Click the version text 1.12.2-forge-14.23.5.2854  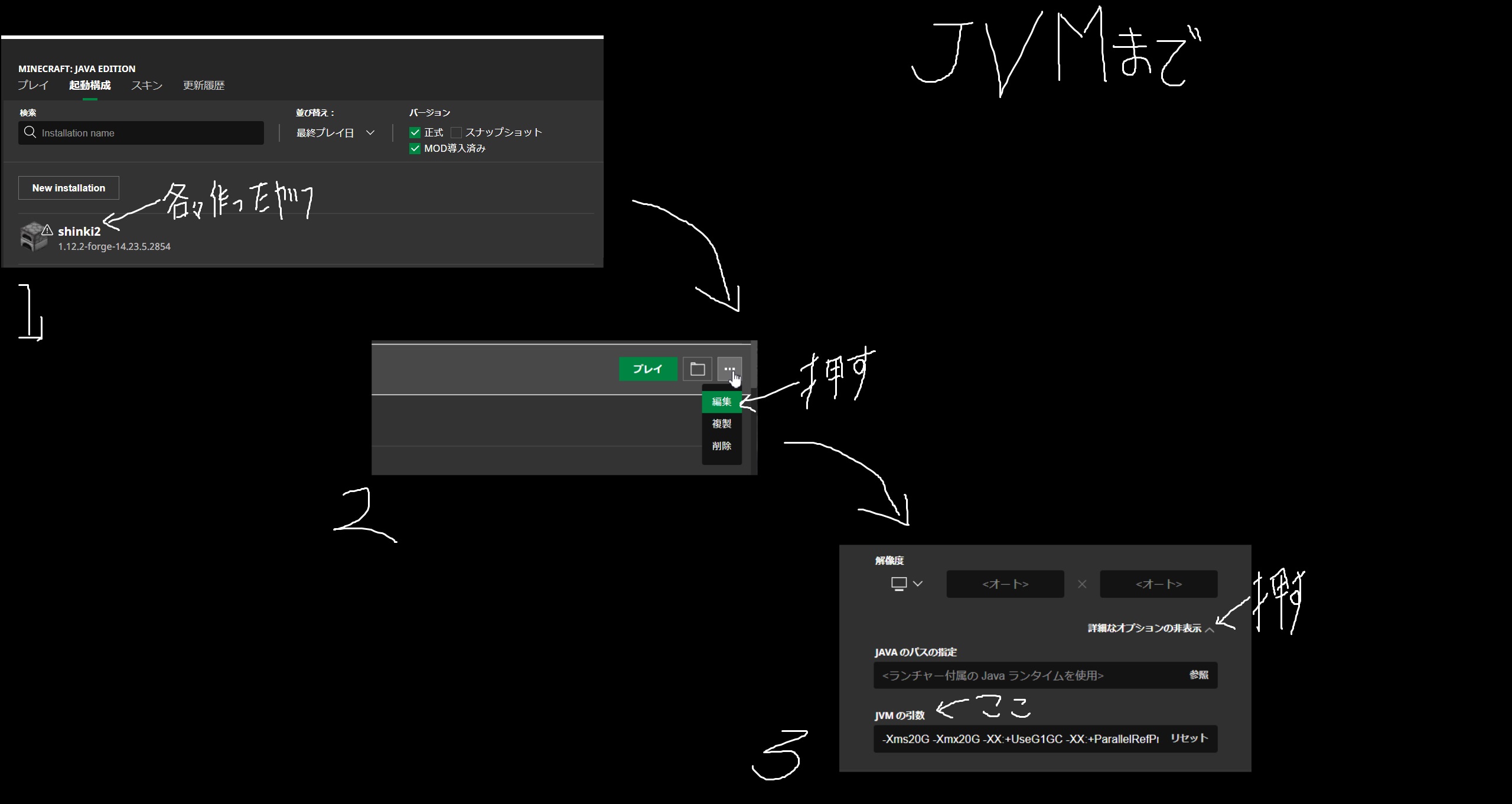click(x=114, y=246)
